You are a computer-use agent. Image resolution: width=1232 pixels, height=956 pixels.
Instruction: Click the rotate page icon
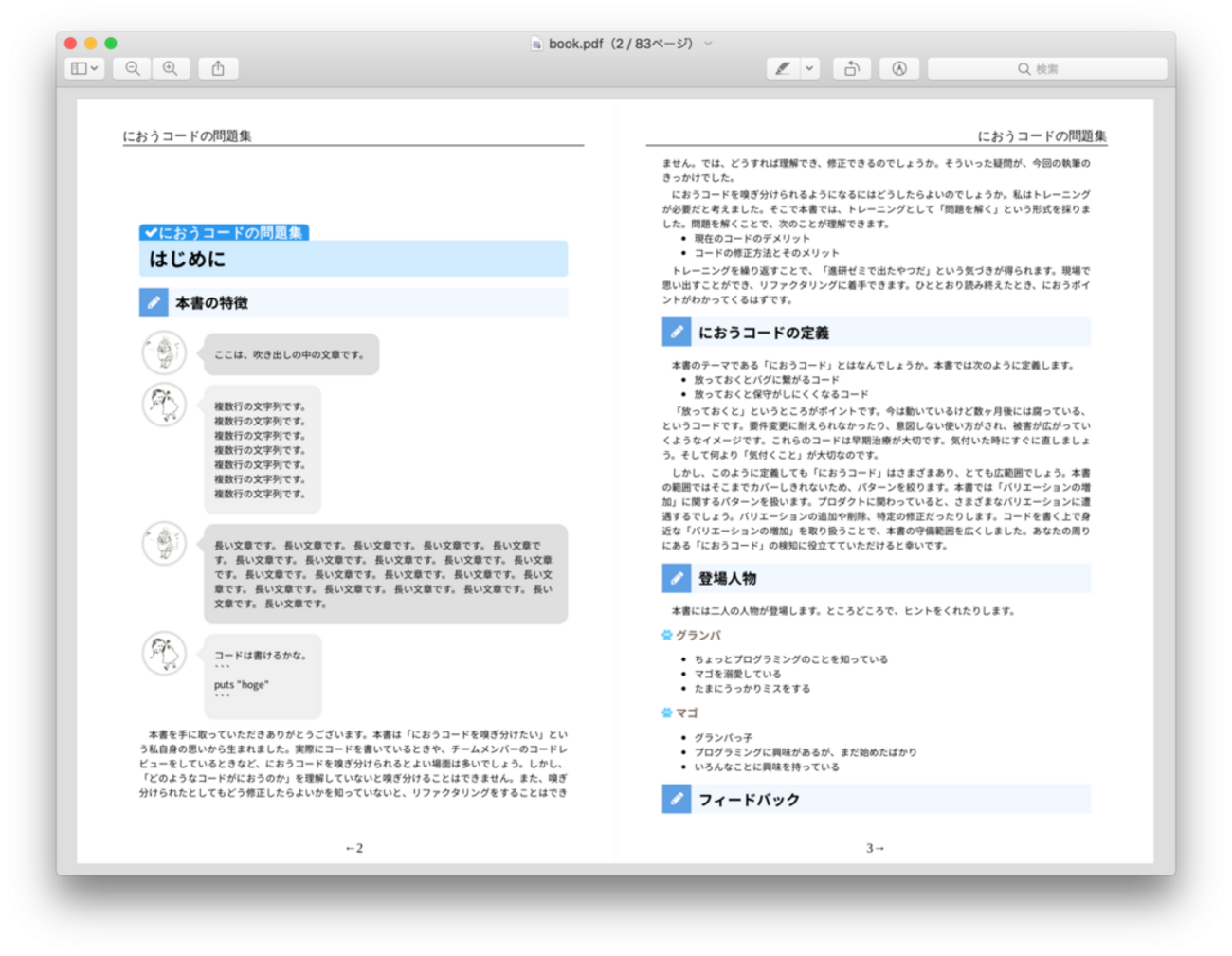pyautogui.click(x=852, y=68)
